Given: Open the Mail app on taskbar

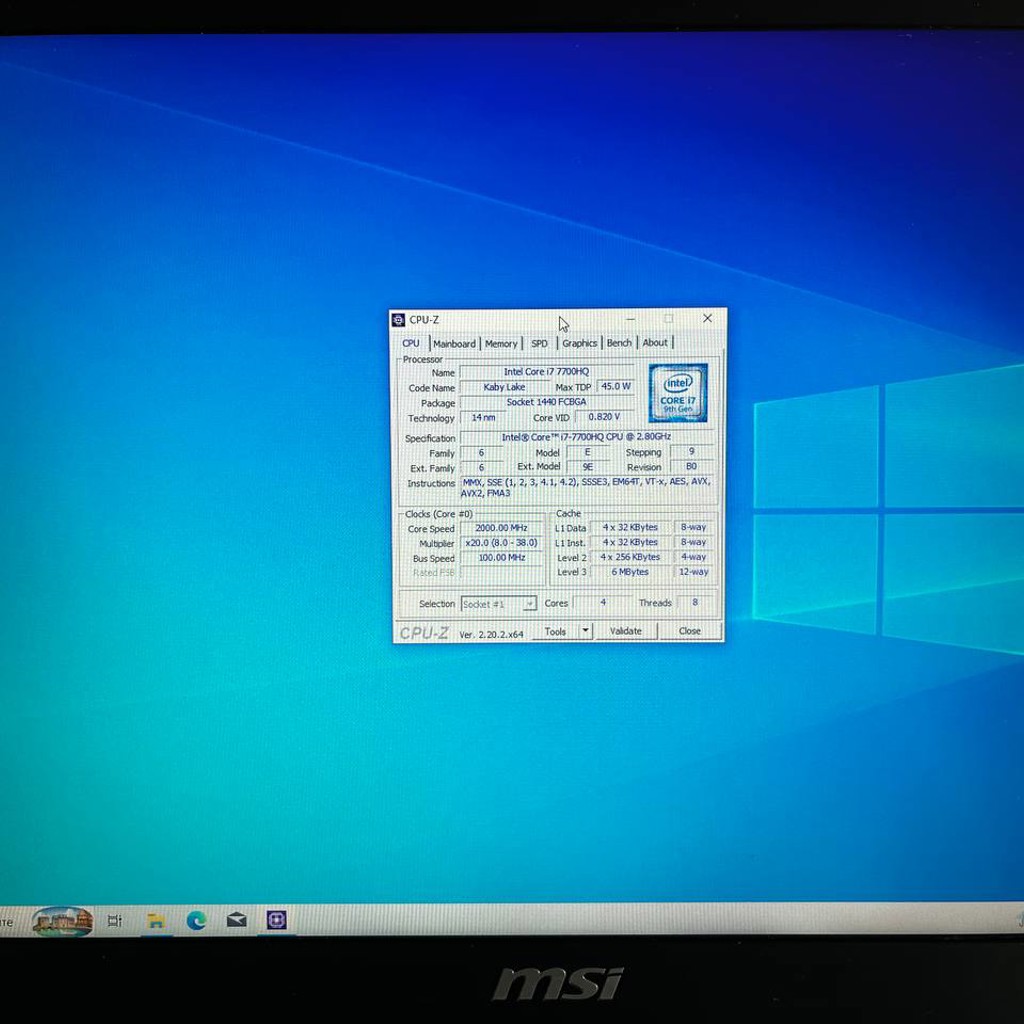Looking at the screenshot, I should (x=236, y=920).
